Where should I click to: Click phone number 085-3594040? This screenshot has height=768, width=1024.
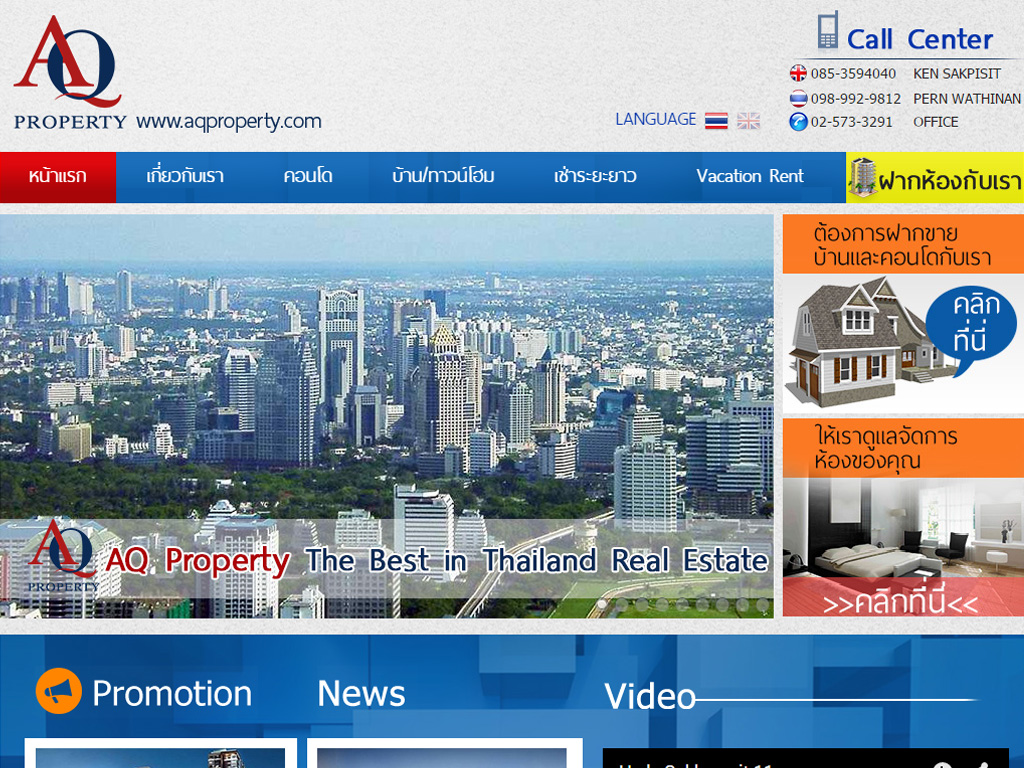click(853, 73)
